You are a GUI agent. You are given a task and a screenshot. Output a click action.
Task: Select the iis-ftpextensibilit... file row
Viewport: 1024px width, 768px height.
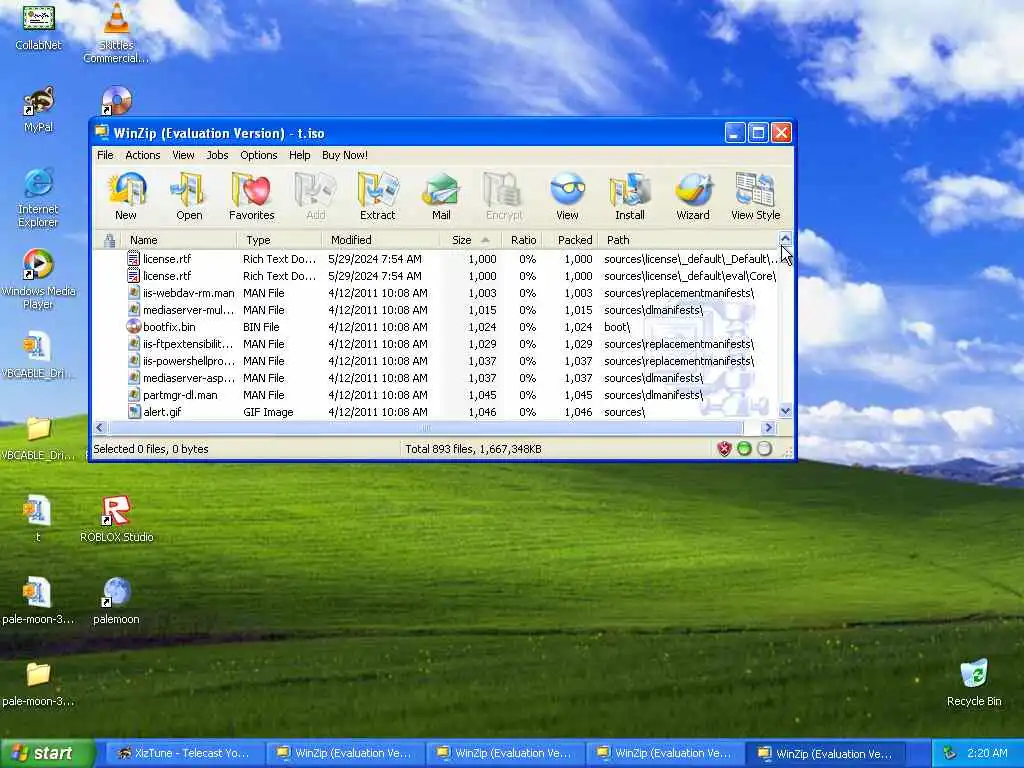tap(436, 344)
